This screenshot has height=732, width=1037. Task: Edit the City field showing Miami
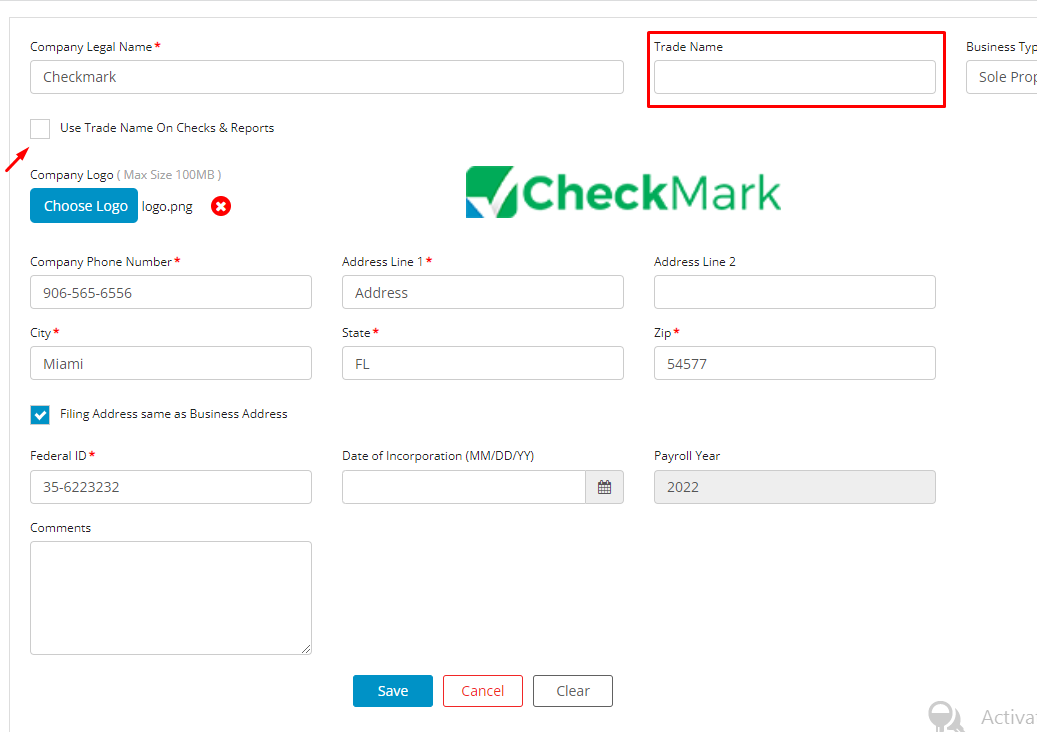[171, 363]
